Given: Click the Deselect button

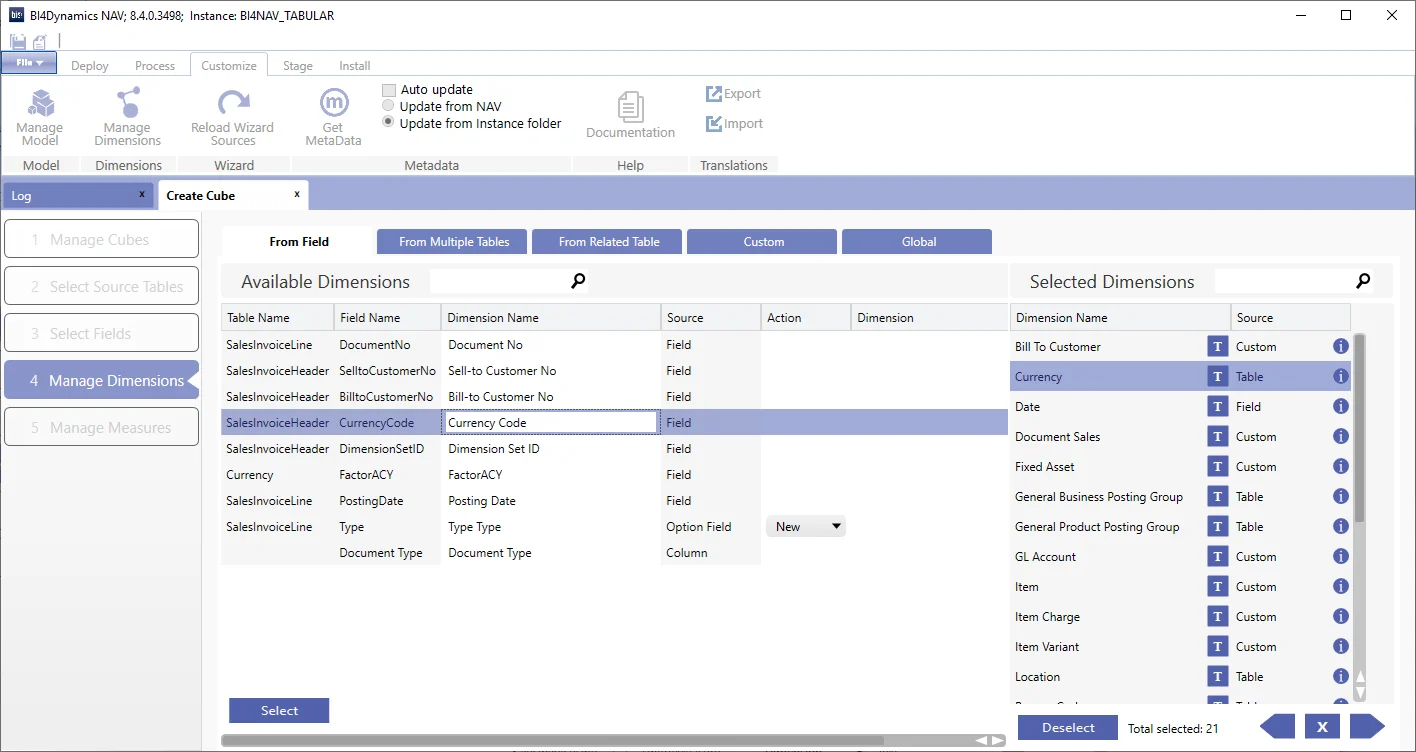Looking at the screenshot, I should point(1068,728).
